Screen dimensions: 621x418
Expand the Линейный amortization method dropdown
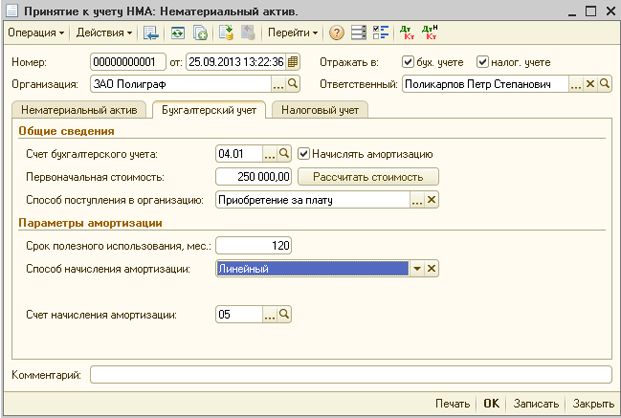click(417, 269)
